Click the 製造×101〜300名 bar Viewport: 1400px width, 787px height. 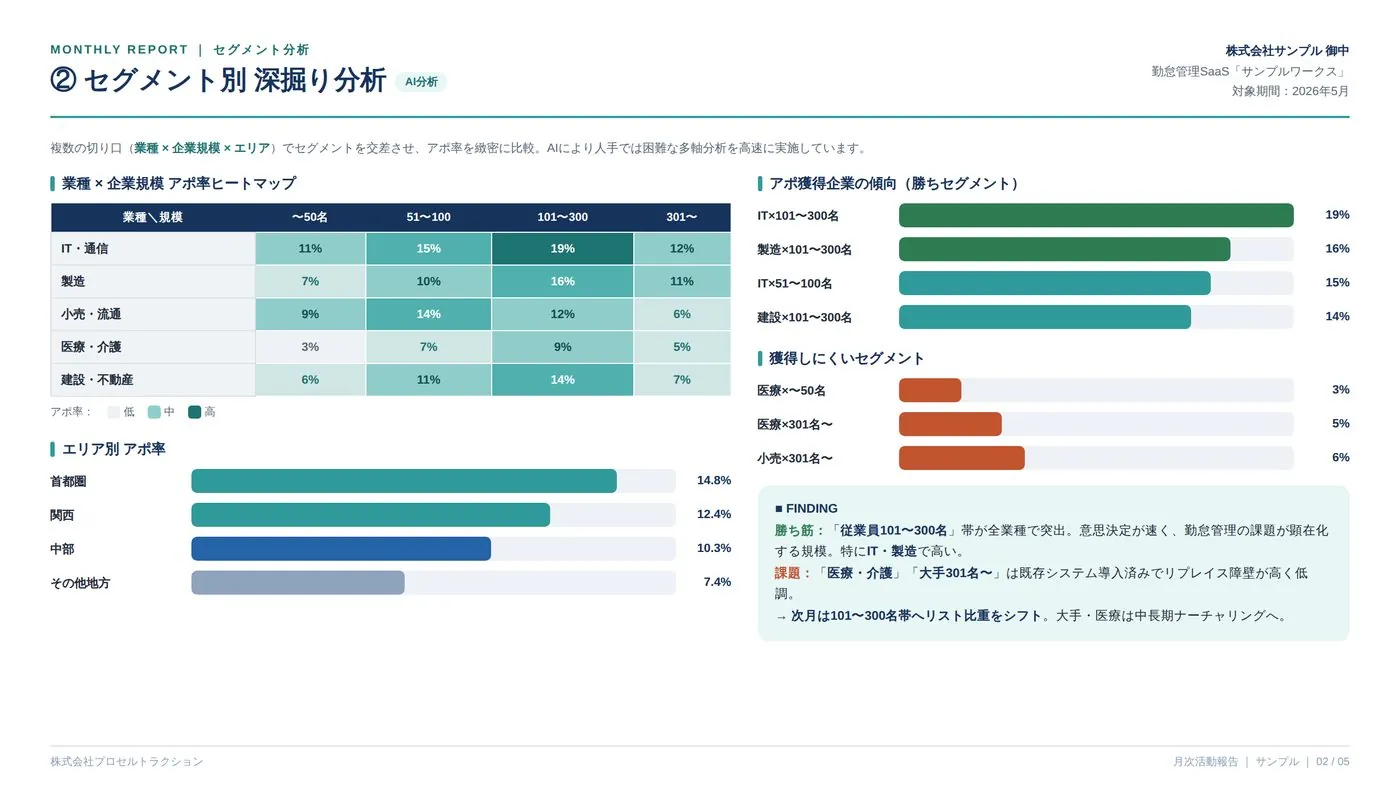point(1065,250)
